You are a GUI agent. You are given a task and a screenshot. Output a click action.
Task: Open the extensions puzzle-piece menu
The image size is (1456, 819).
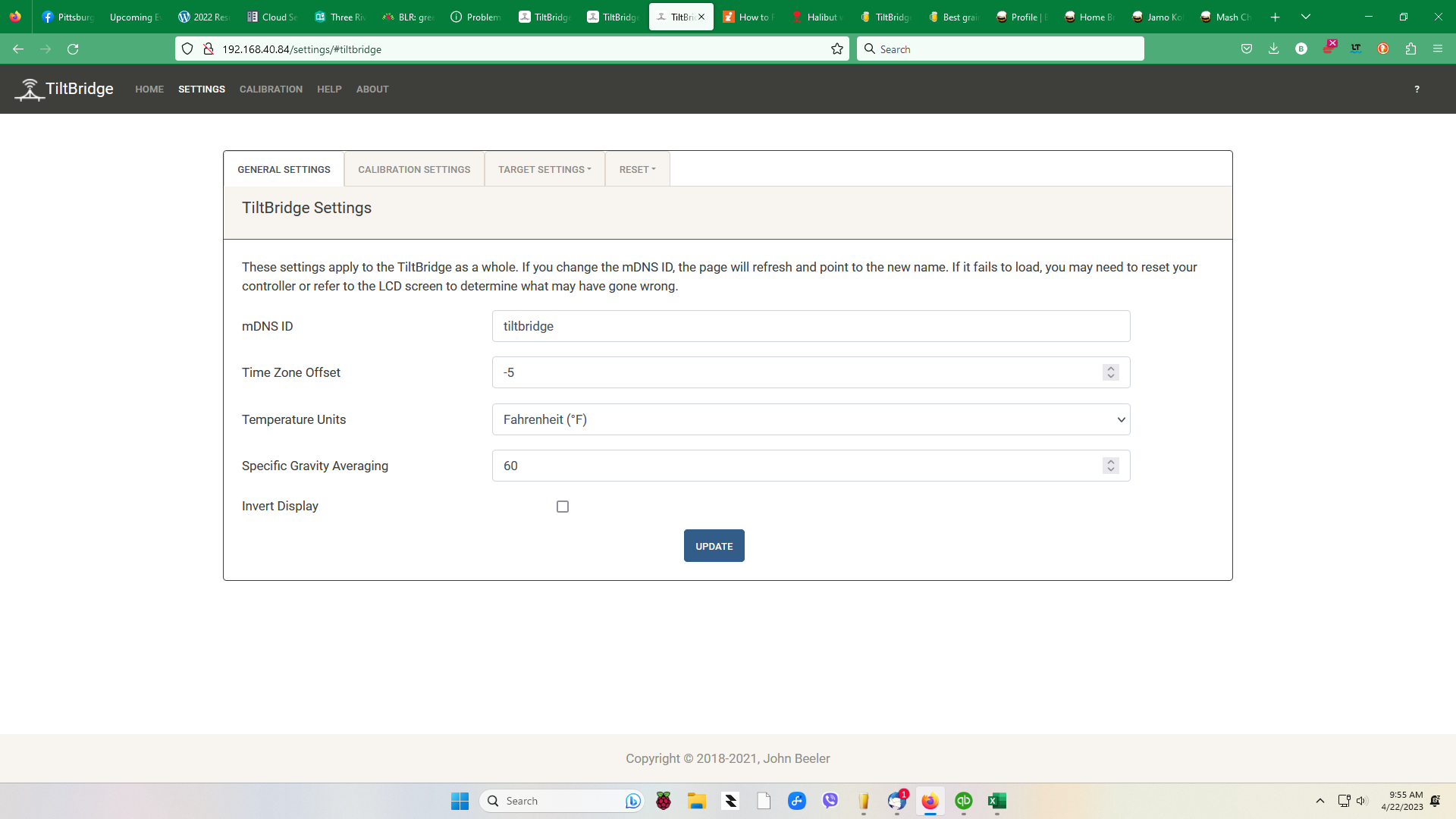point(1410,49)
